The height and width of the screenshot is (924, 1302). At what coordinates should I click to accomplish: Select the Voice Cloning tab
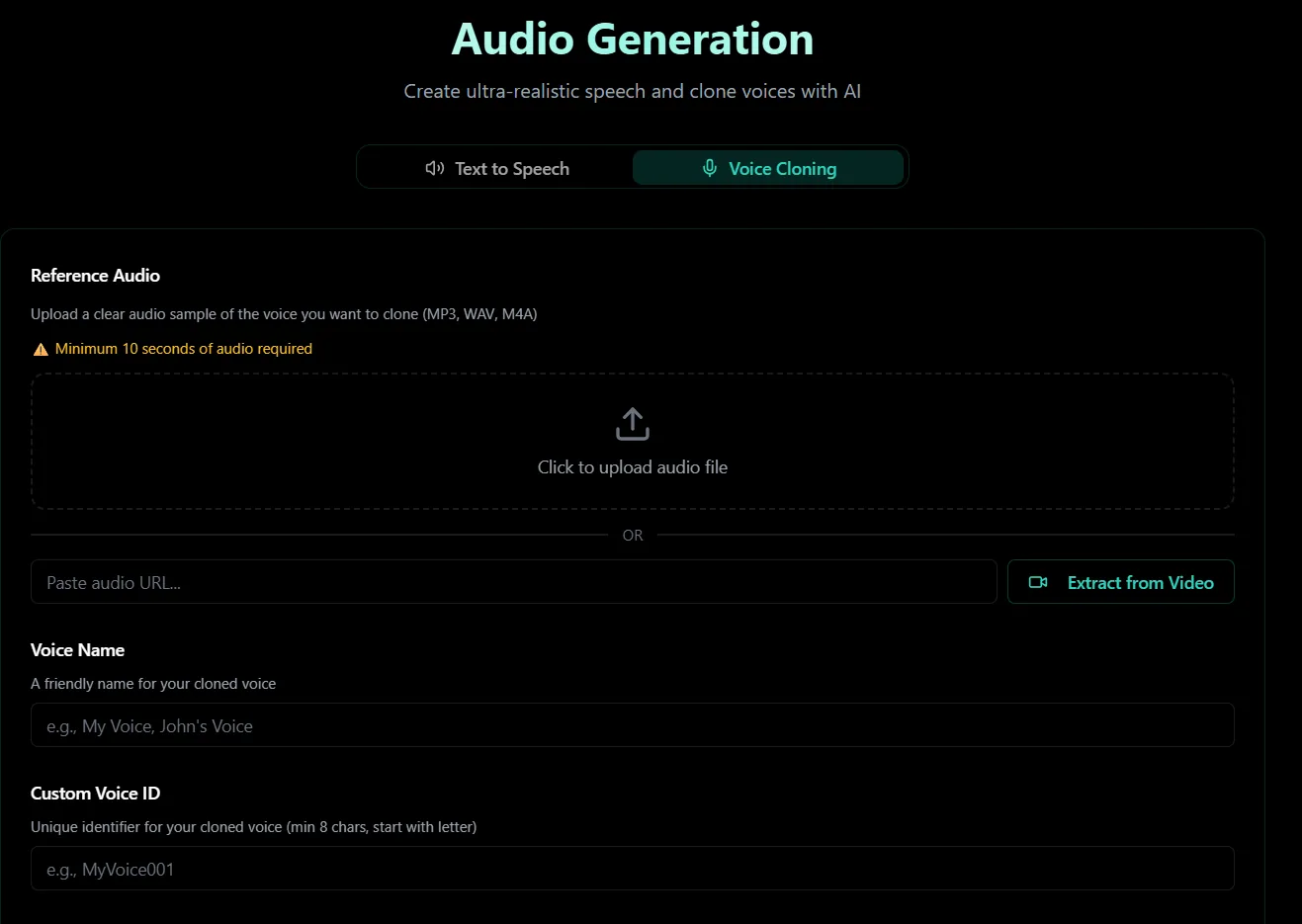[x=768, y=168]
